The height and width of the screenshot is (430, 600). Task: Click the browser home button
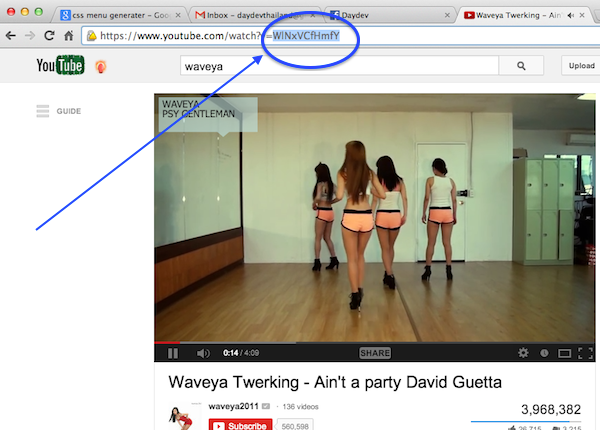pyautogui.click(x=68, y=36)
